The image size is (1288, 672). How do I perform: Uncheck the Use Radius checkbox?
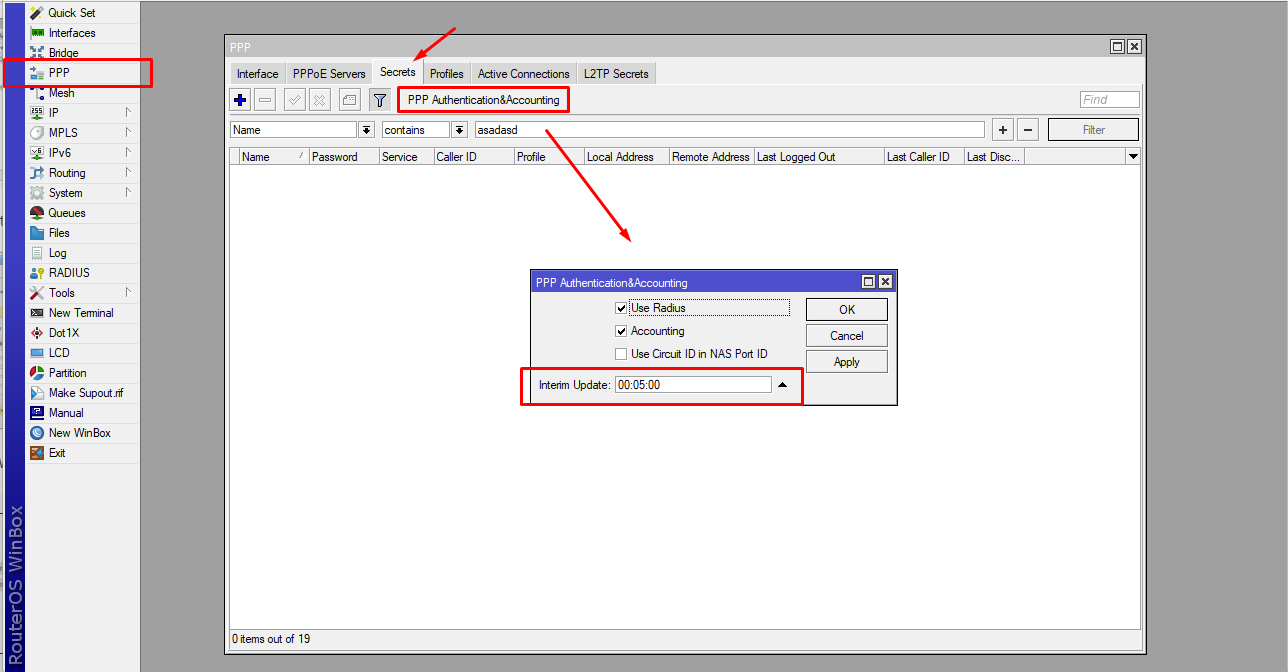[621, 308]
